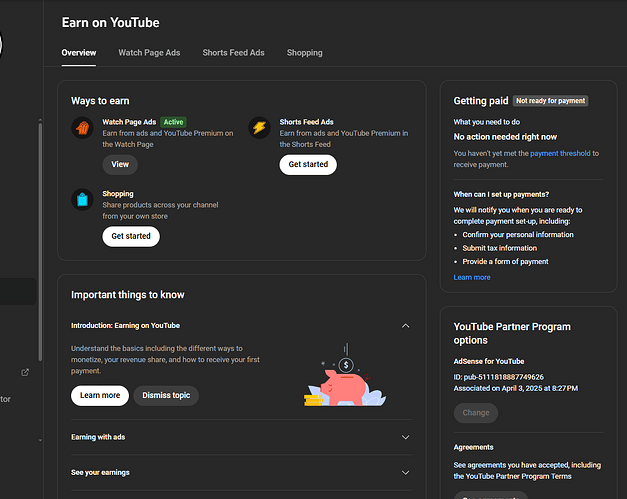Image resolution: width=627 pixels, height=499 pixels.
Task: Click the Submit tax information bullet
Action: (500, 248)
